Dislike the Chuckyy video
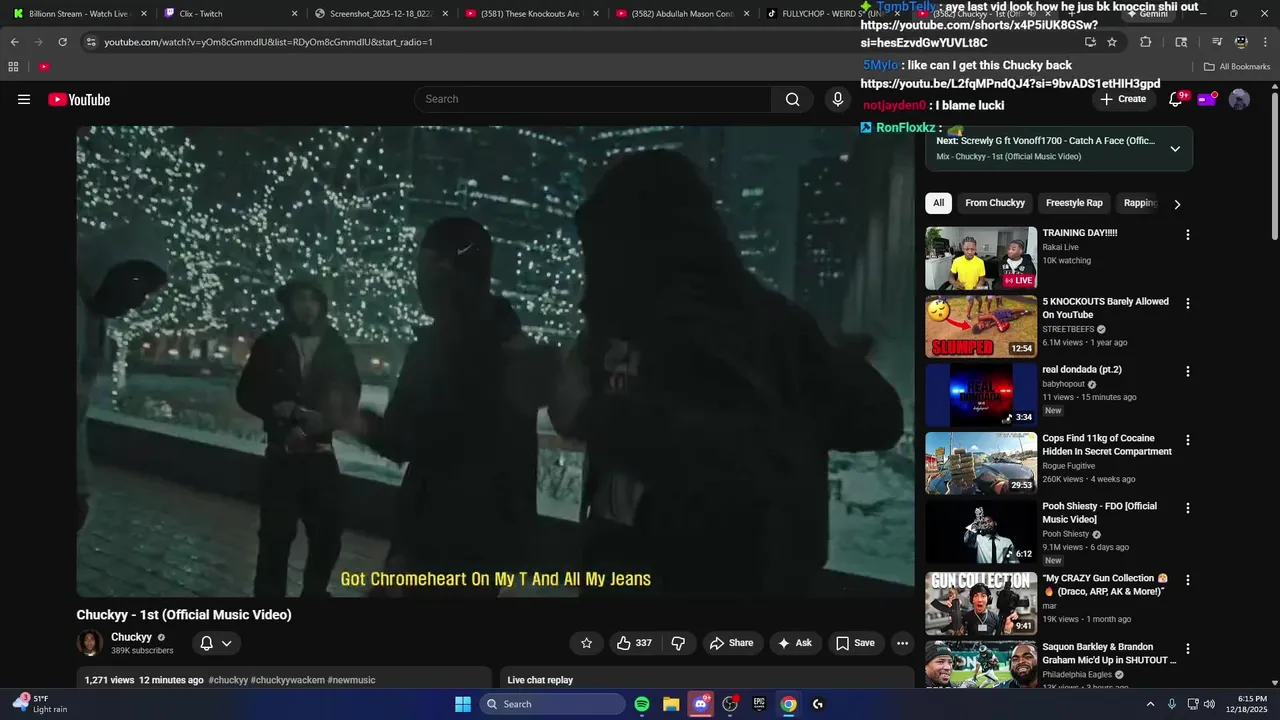Screen dimensions: 1280x720 point(678,643)
